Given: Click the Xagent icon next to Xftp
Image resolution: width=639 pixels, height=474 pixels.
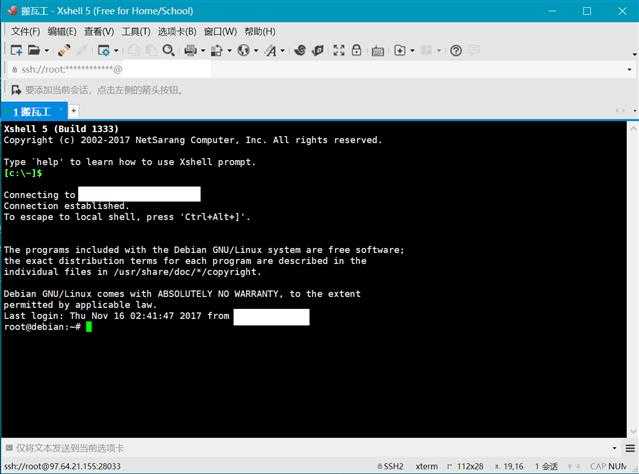Looking at the screenshot, I should pyautogui.click(x=317, y=51).
